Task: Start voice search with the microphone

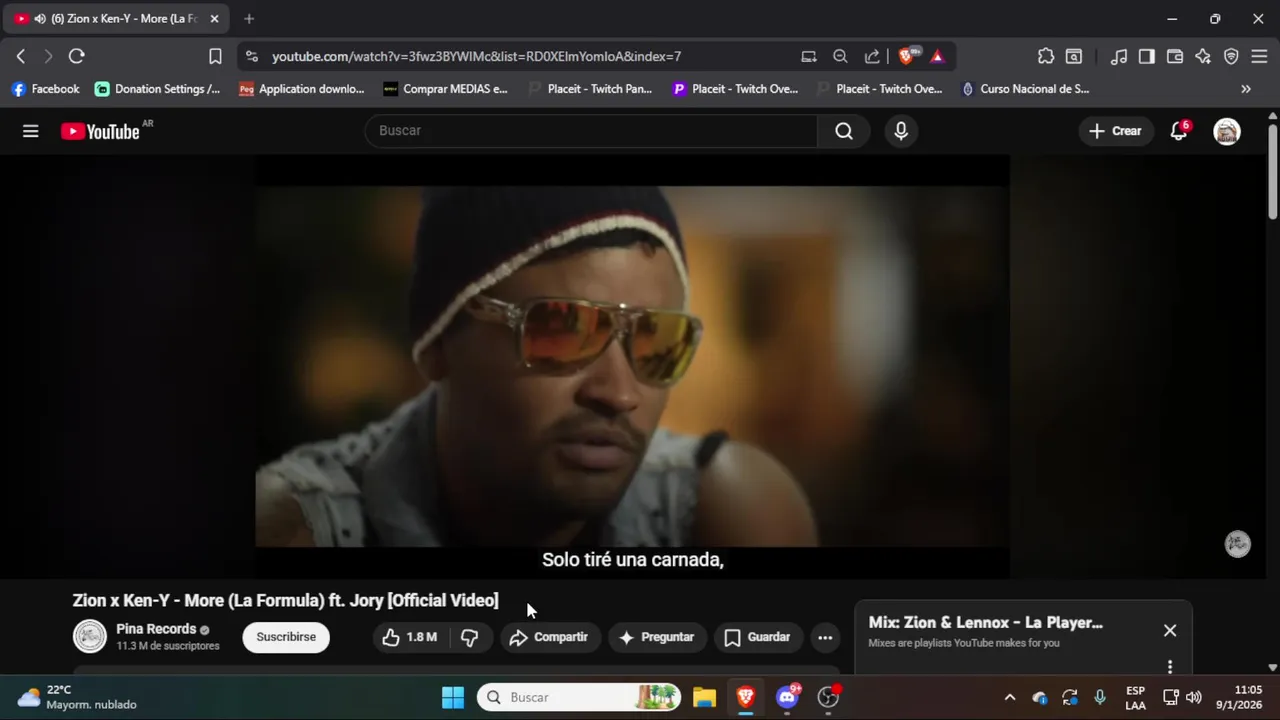Action: point(901,131)
